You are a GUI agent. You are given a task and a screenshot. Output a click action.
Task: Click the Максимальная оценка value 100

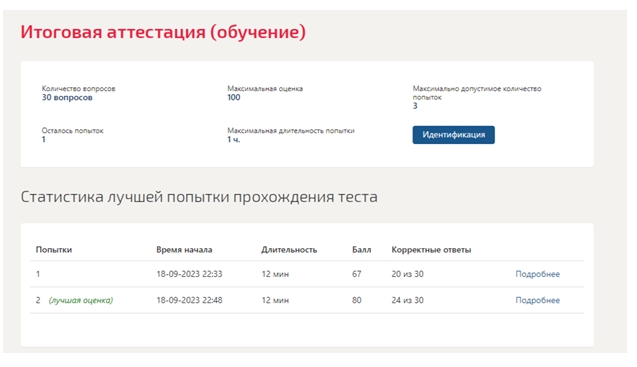[234, 98]
